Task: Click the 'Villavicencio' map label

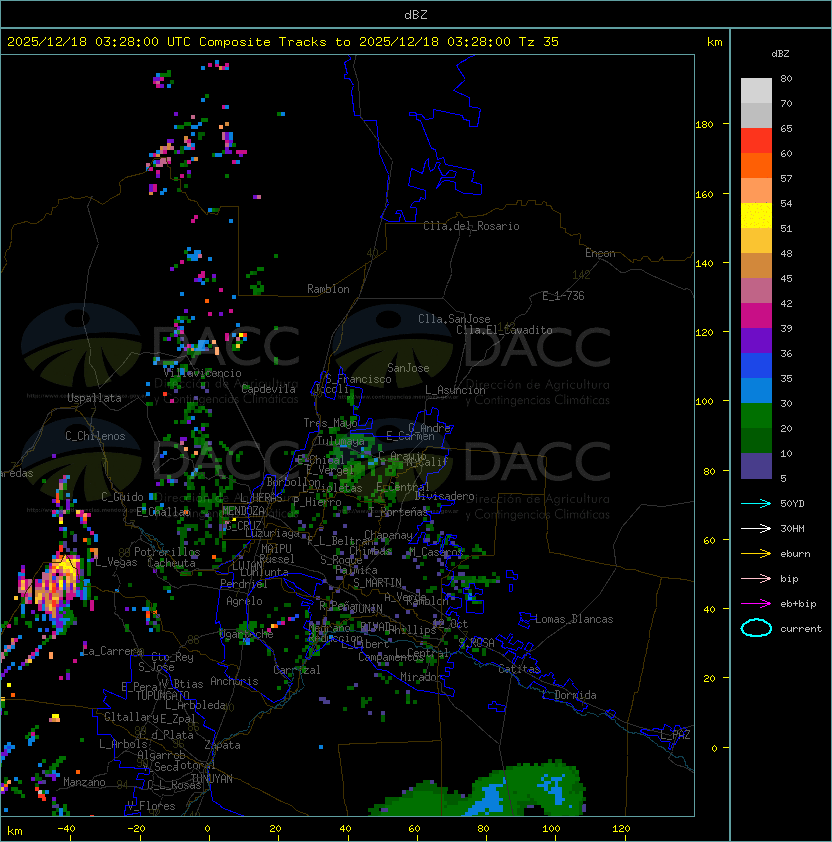Action: (x=202, y=373)
